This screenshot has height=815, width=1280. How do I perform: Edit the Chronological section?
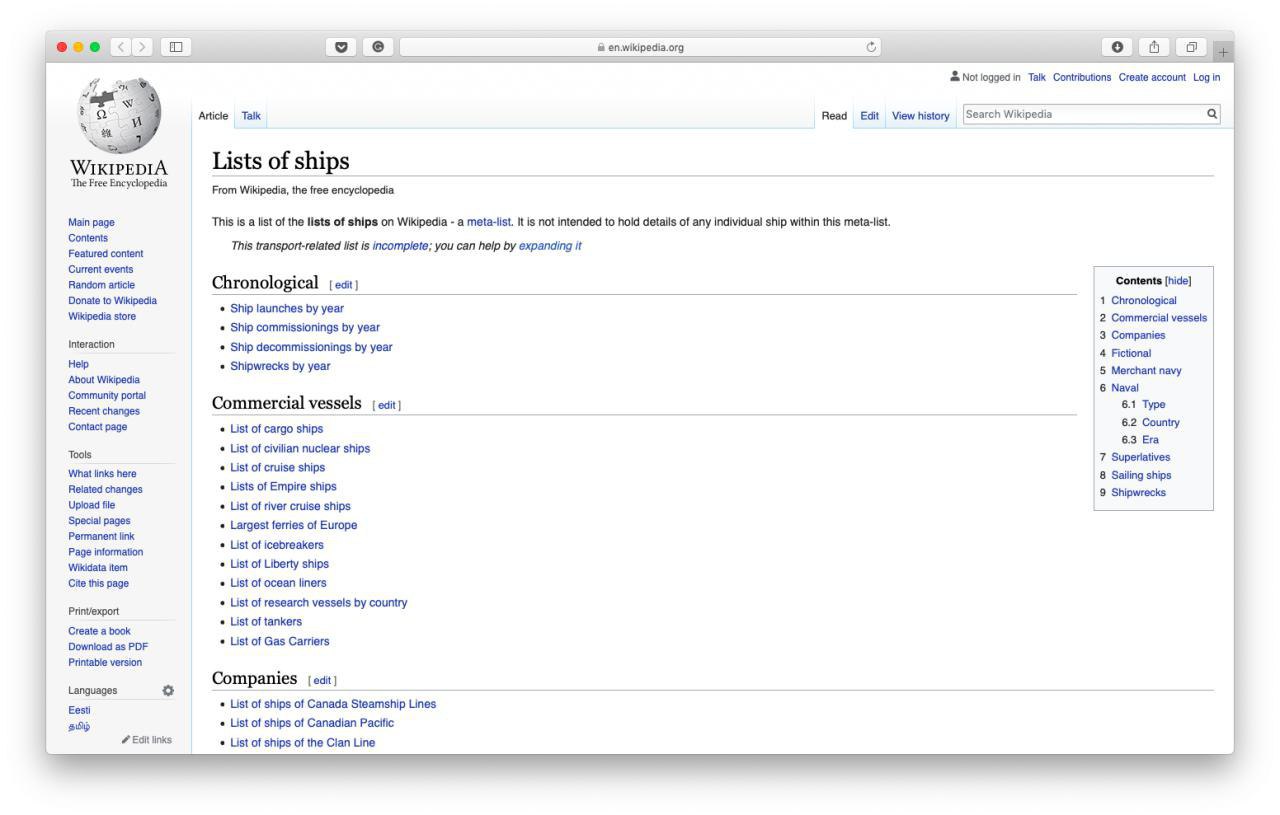tap(342, 285)
